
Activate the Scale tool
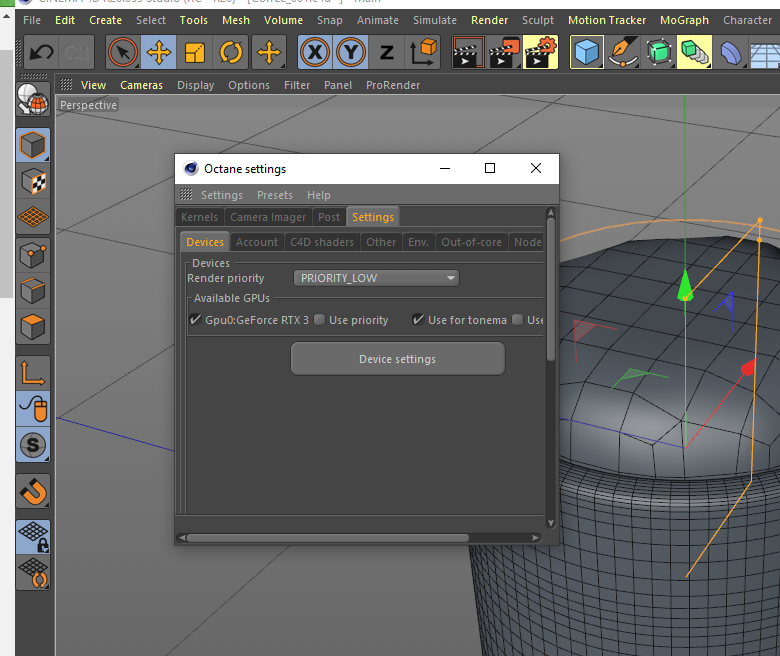(195, 52)
